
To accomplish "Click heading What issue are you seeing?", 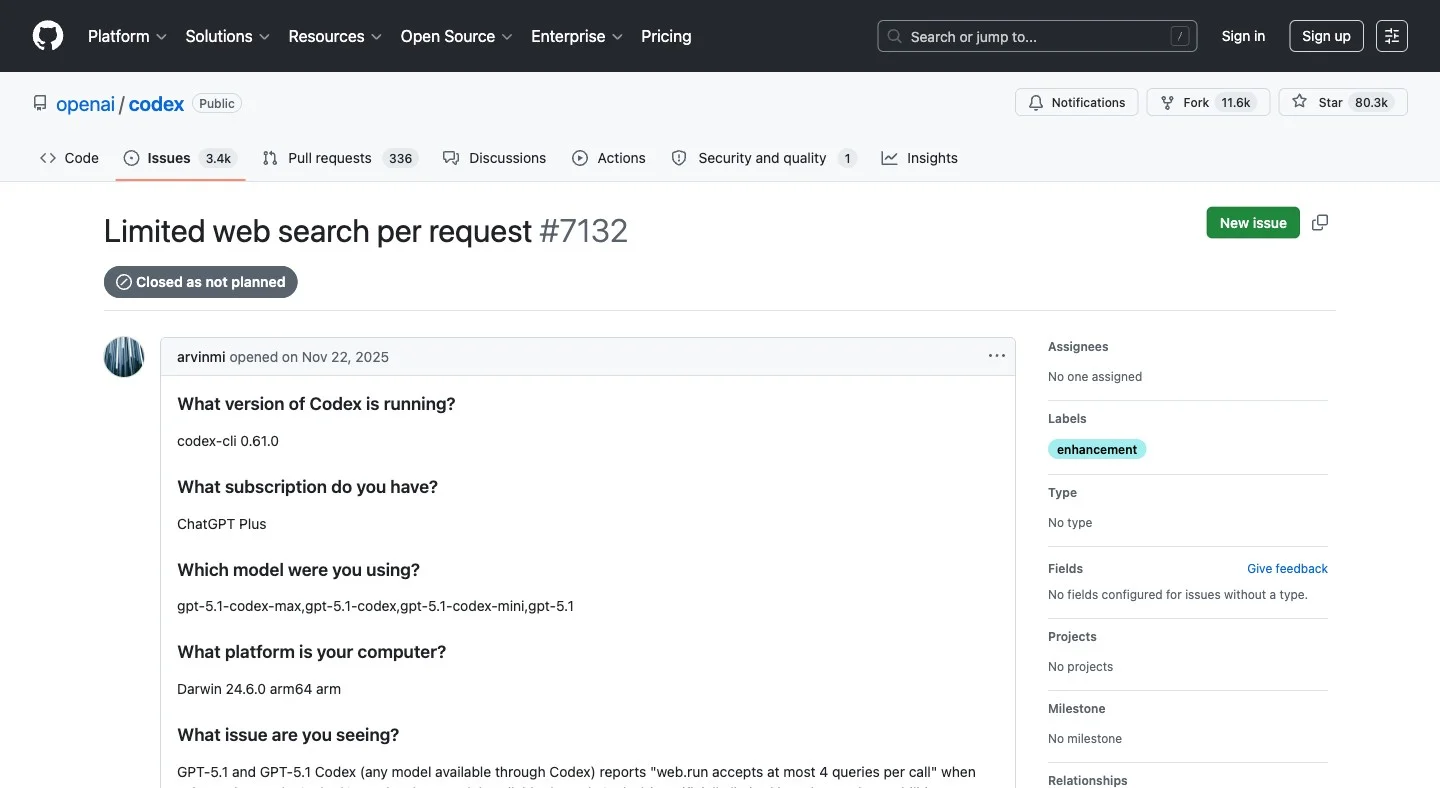I will 288,735.
